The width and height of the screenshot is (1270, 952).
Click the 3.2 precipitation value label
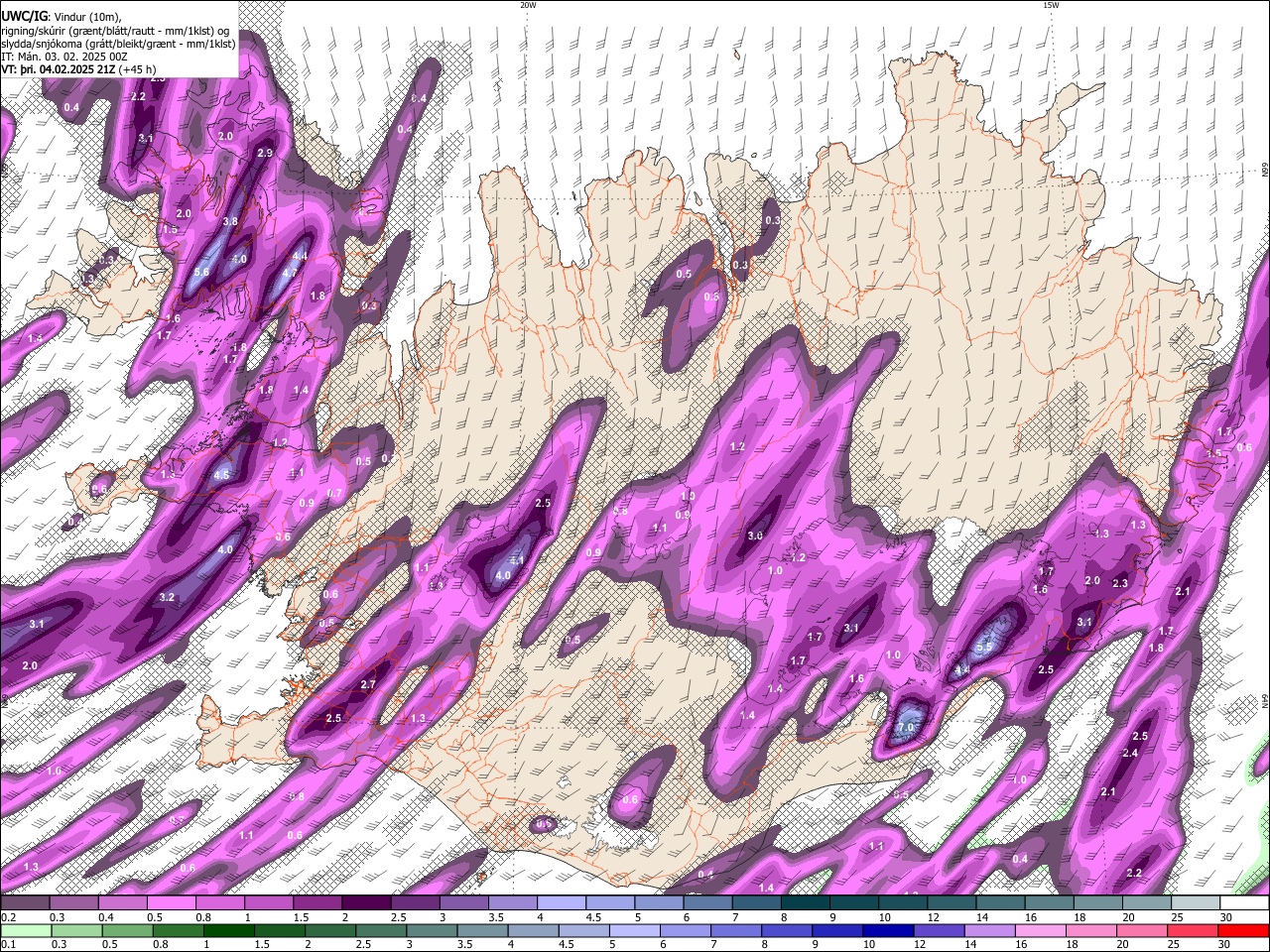(x=167, y=597)
